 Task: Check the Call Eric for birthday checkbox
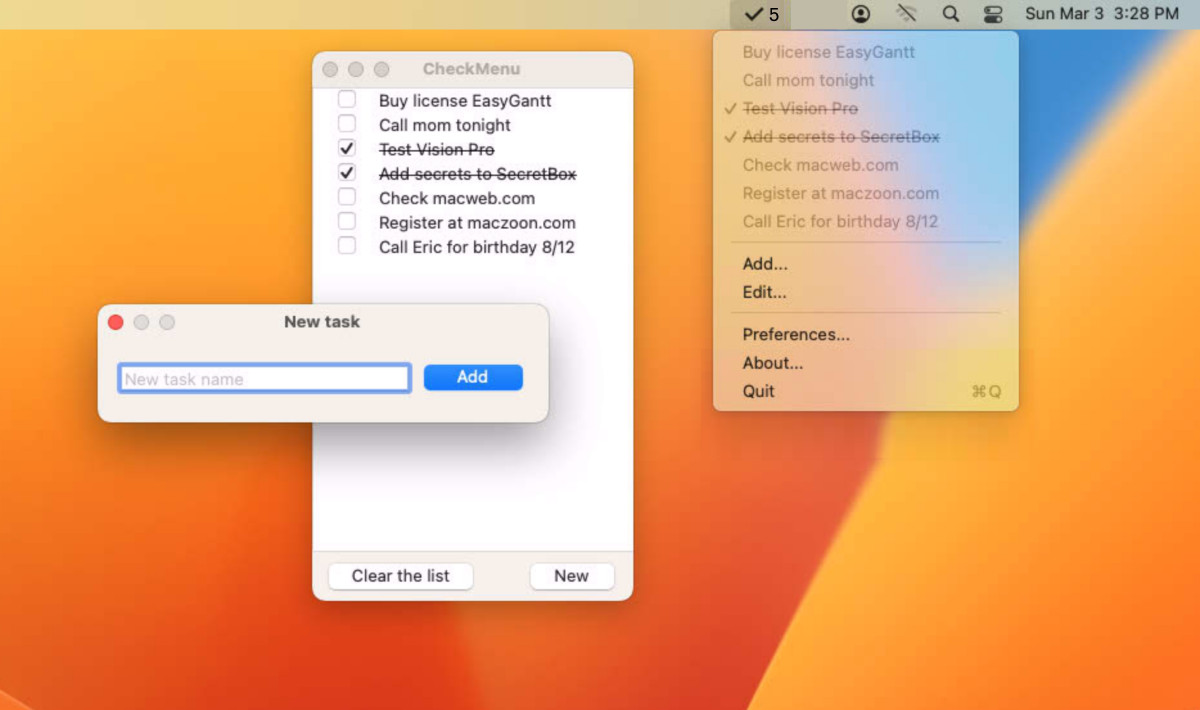coord(346,246)
